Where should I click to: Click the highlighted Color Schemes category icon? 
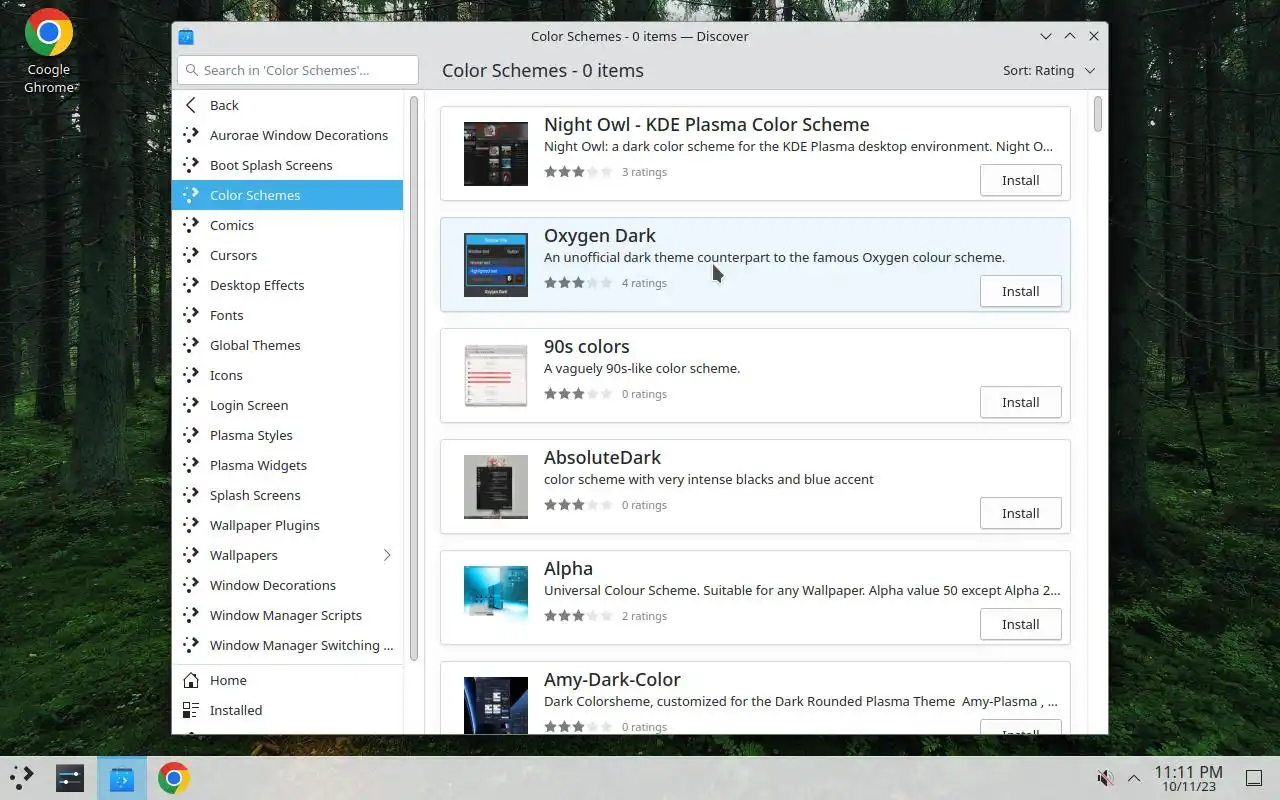(191, 195)
